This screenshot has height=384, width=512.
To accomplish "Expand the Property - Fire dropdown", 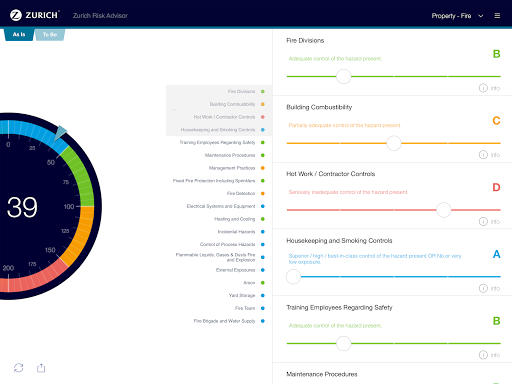I will (457, 16).
